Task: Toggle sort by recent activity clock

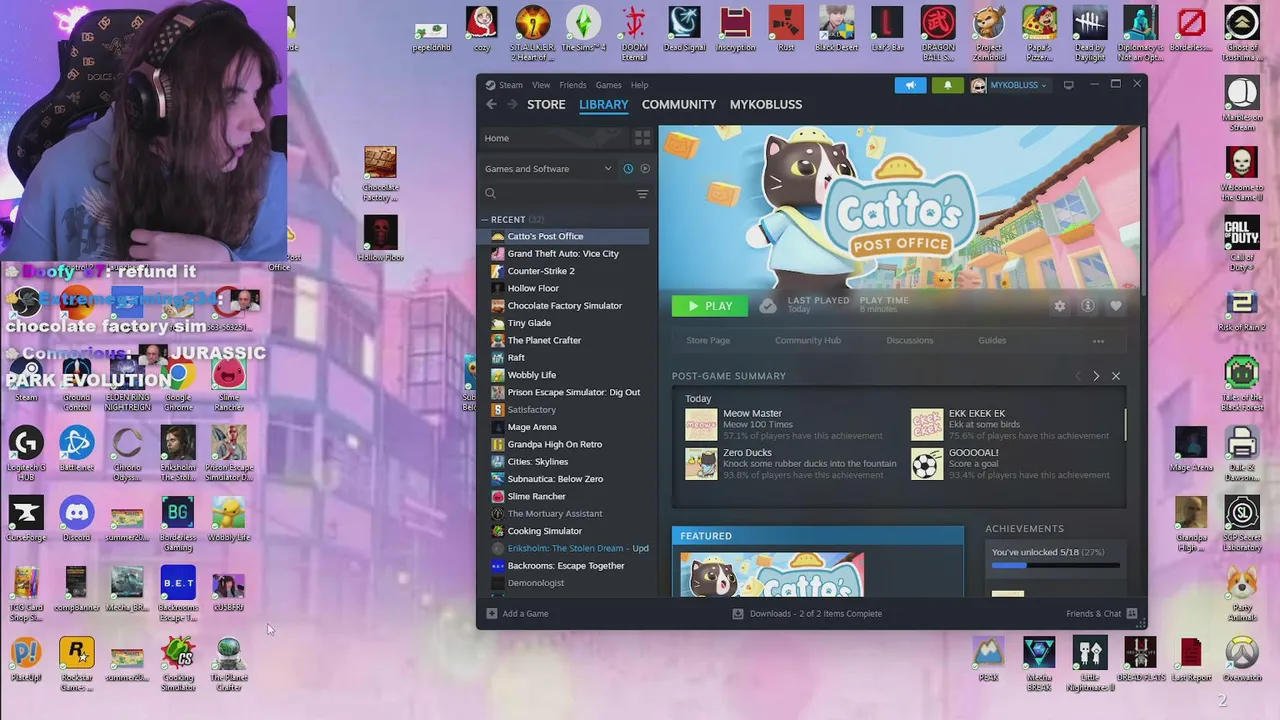Action: click(628, 169)
